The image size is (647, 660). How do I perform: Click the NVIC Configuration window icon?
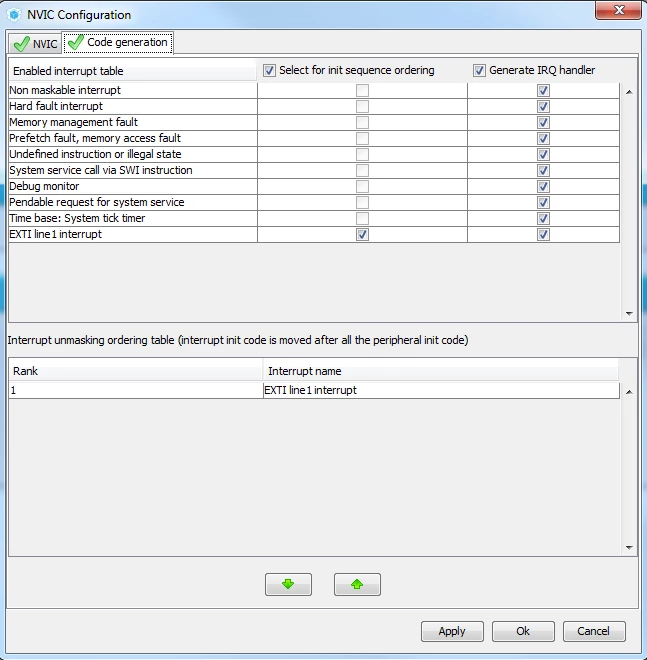[14, 15]
